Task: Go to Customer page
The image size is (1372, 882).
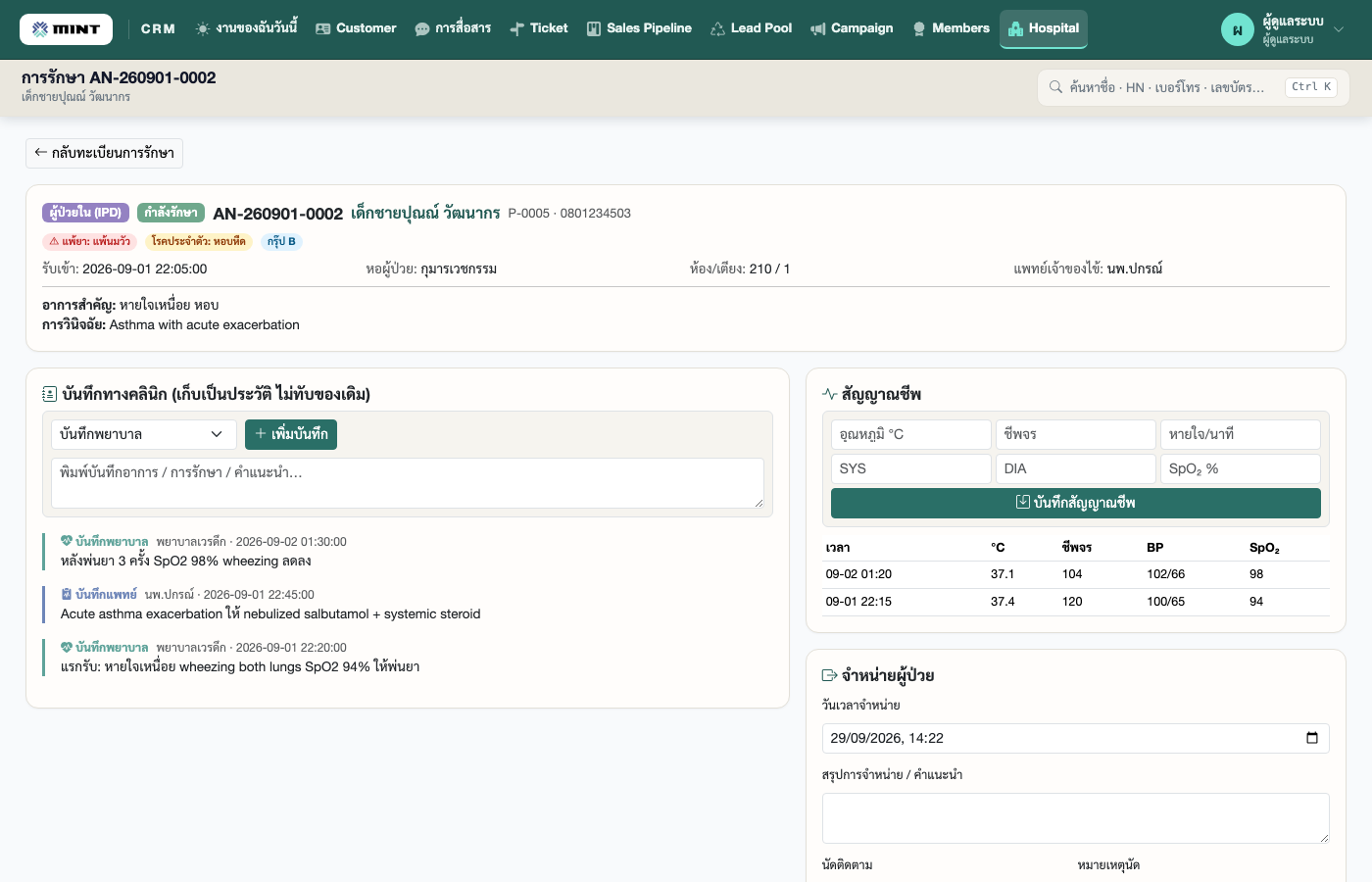Action: 356,28
